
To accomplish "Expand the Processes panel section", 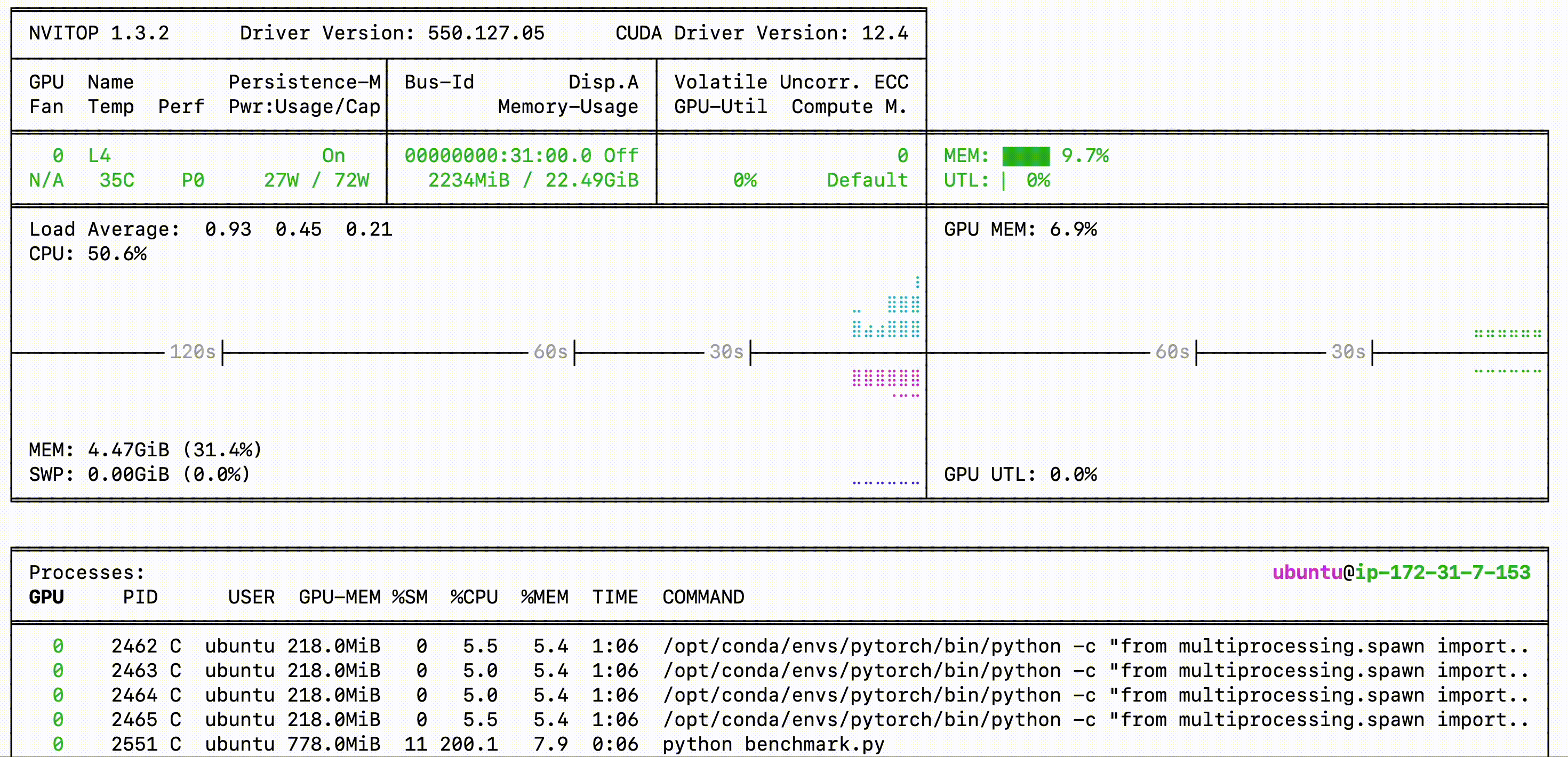I will (86, 572).
